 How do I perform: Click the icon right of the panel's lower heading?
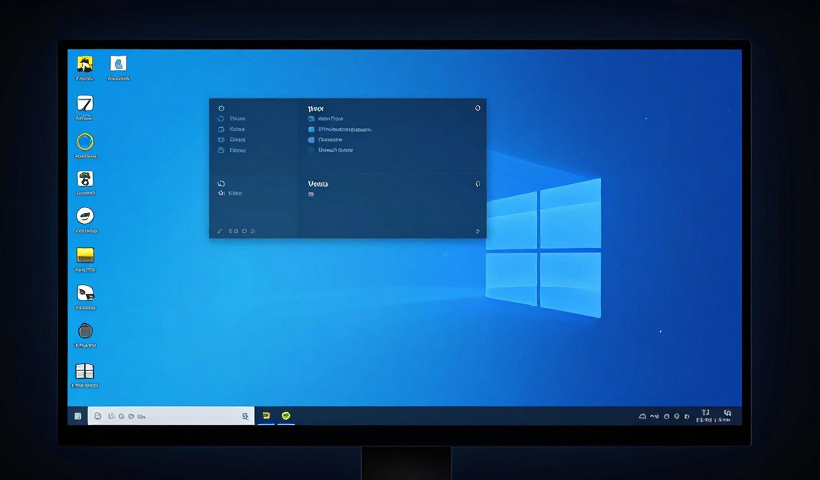point(477,184)
